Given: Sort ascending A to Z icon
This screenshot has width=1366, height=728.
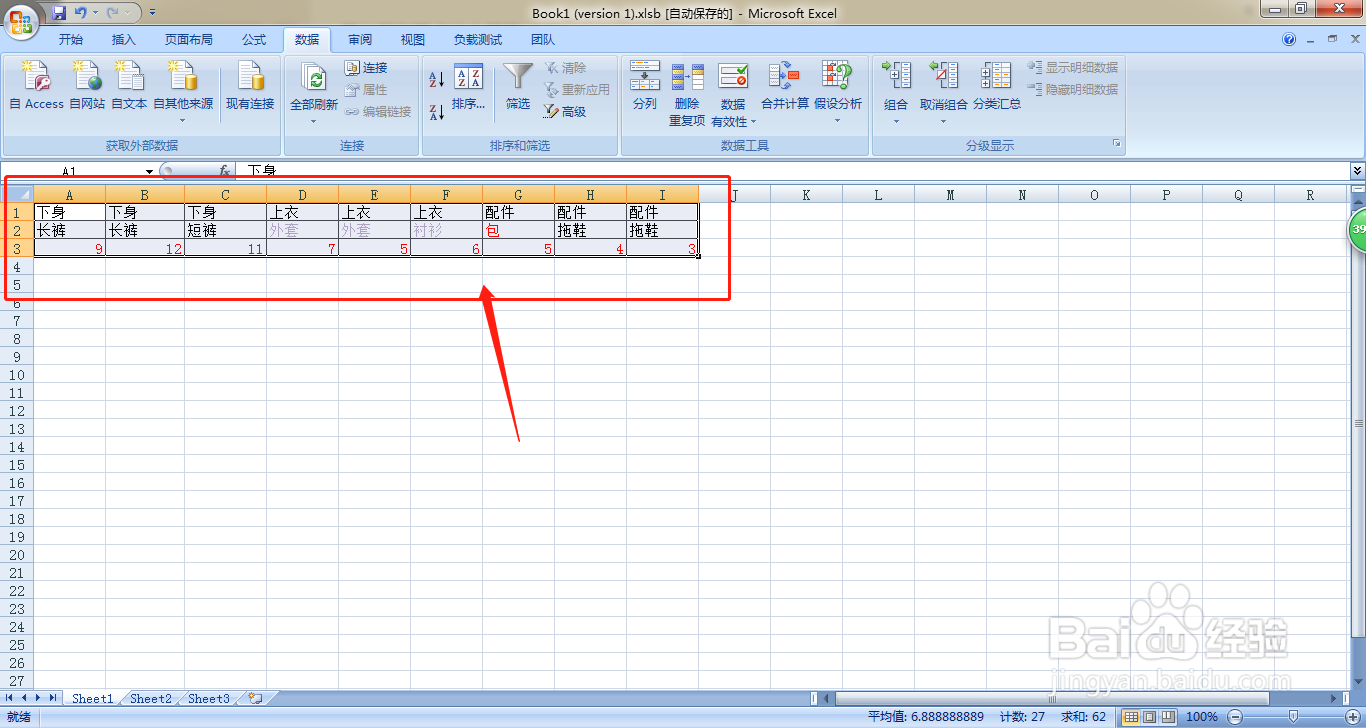Looking at the screenshot, I should click(436, 80).
